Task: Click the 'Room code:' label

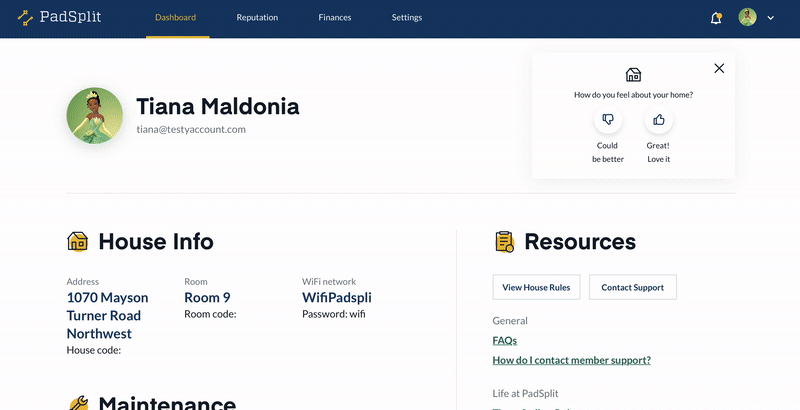Action: 210,314
